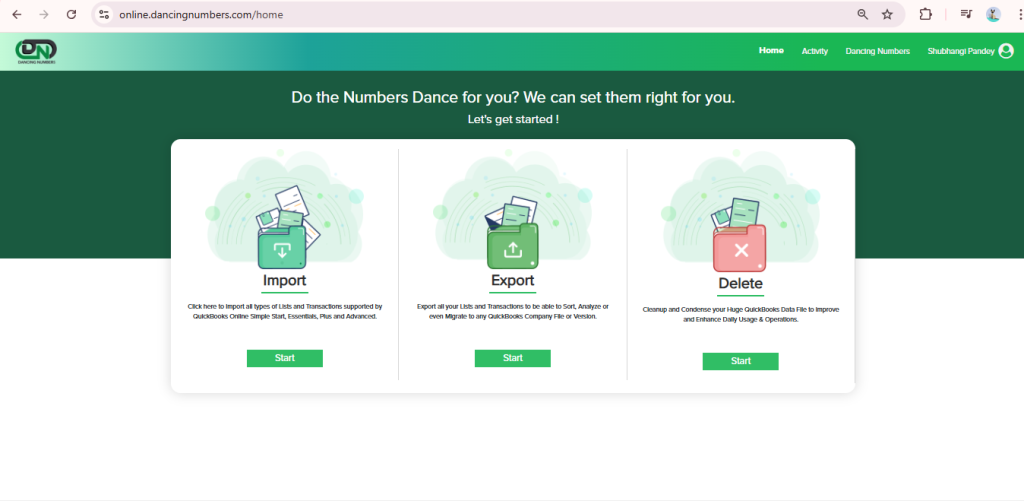The image size is (1024, 501).
Task: Reload the page with the refresh icon
Action: tap(72, 14)
